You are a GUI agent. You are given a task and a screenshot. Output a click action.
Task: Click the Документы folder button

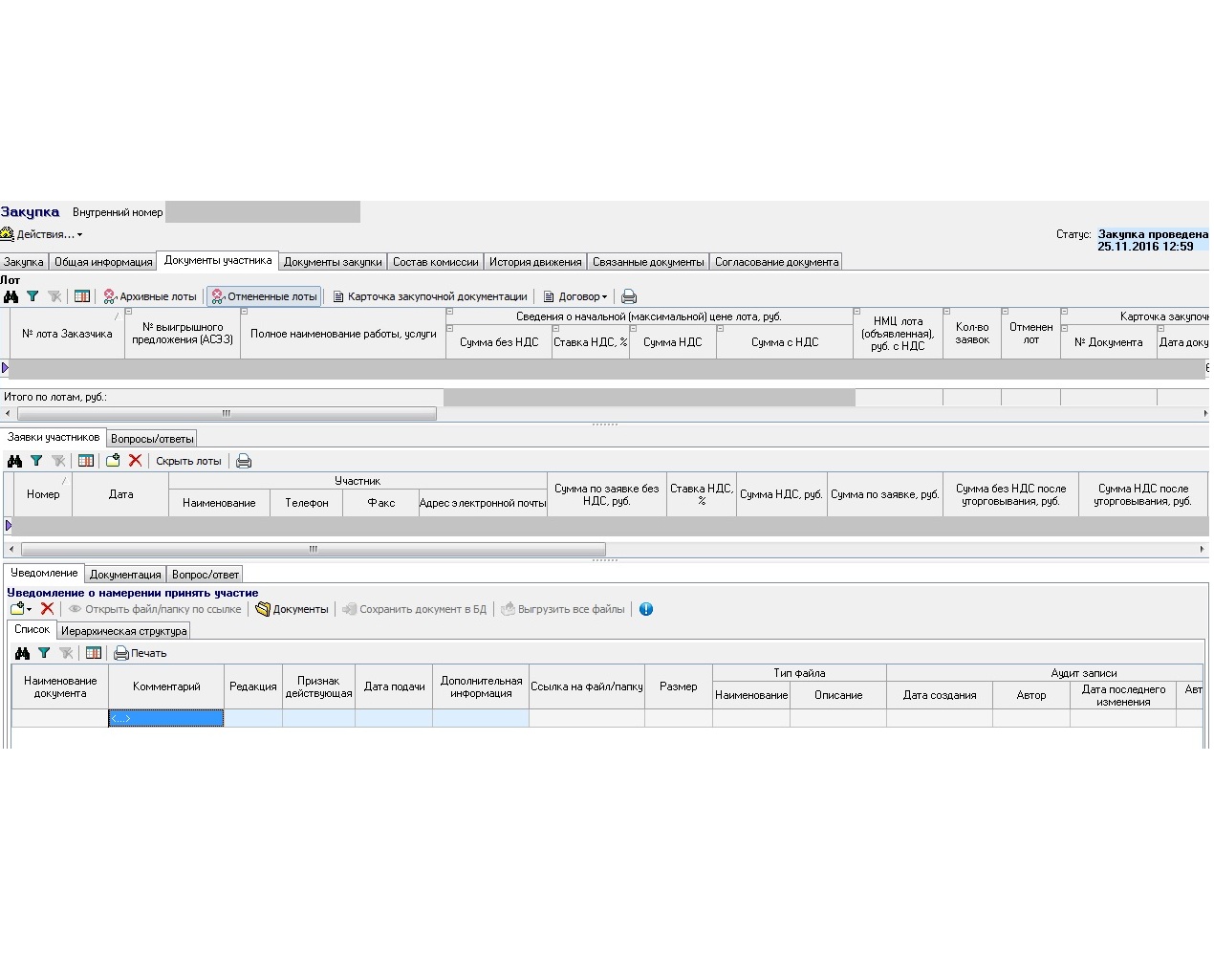(x=292, y=609)
